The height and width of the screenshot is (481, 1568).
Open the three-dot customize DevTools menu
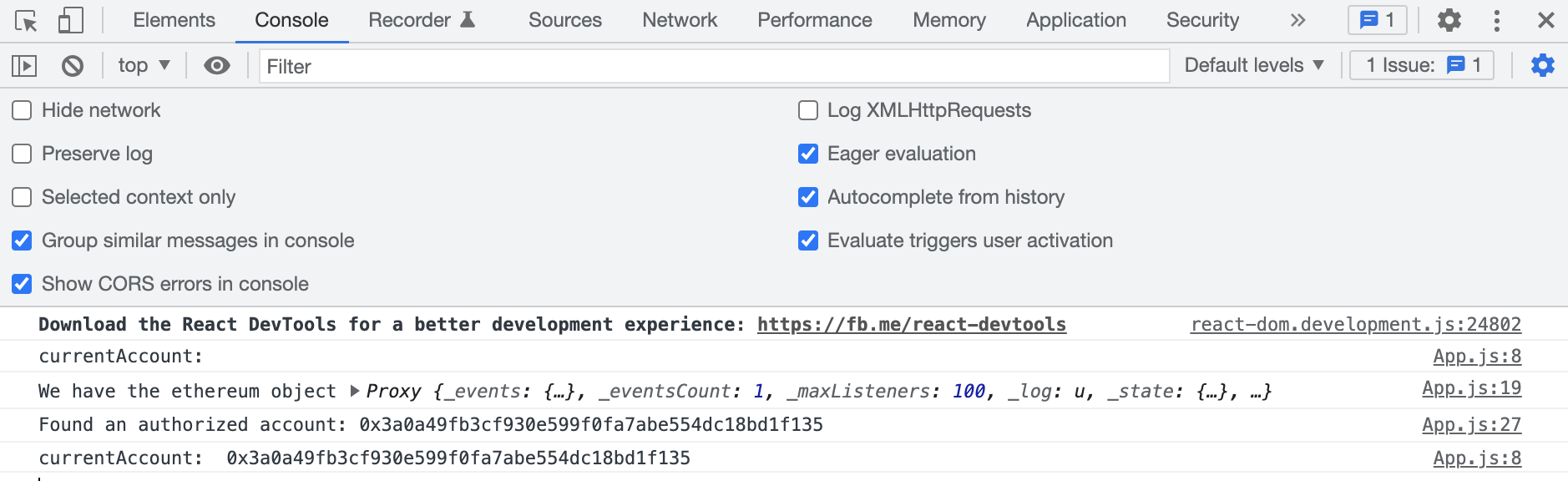tap(1496, 20)
